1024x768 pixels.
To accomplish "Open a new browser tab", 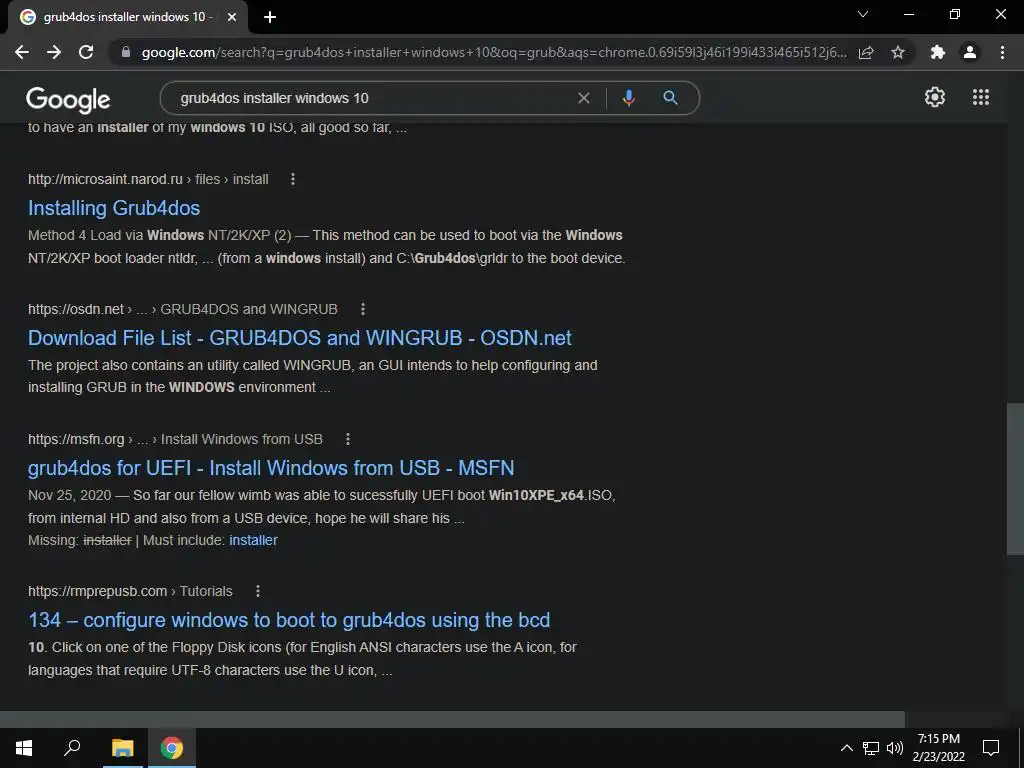I will pyautogui.click(x=270, y=17).
